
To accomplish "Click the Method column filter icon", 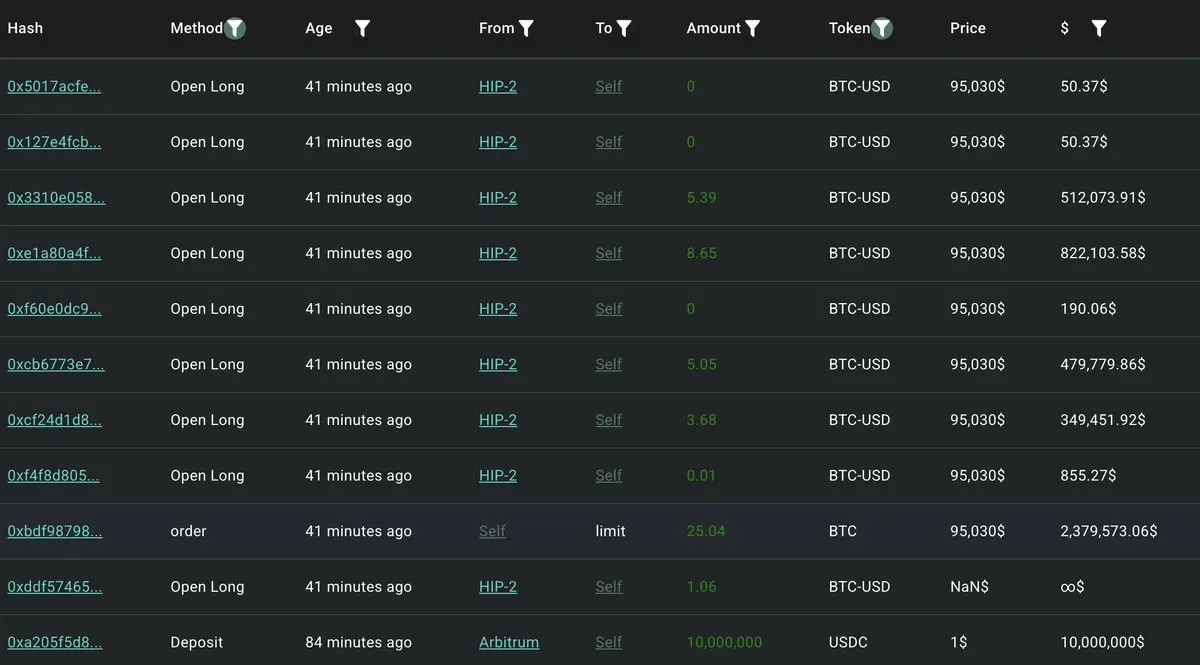I will (x=235, y=29).
